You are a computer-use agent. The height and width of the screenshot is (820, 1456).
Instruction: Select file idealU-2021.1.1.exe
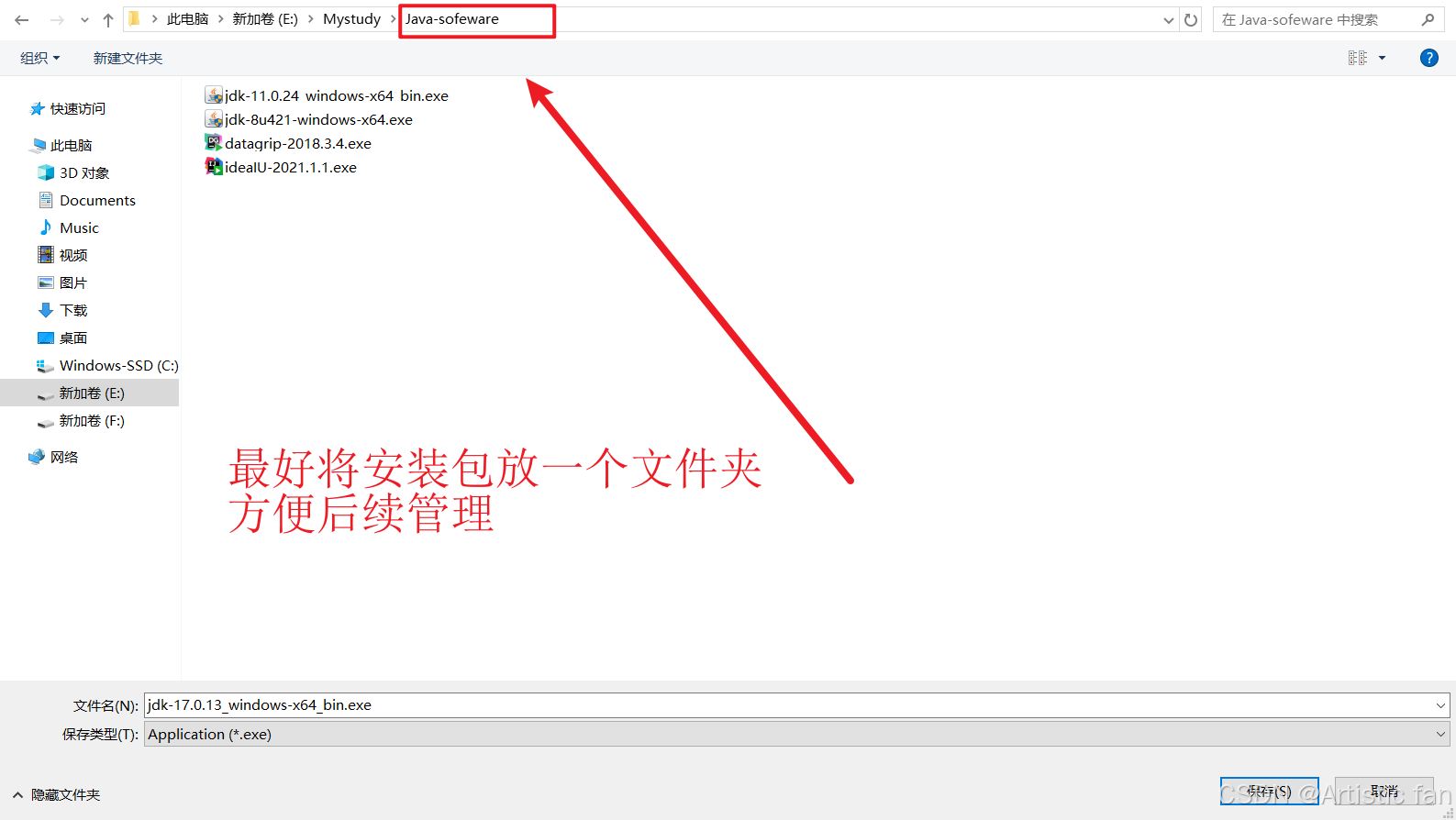(x=291, y=167)
